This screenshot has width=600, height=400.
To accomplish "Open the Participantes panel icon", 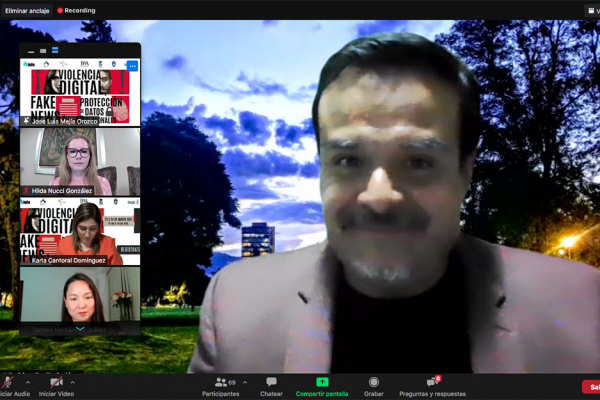I will point(221,382).
